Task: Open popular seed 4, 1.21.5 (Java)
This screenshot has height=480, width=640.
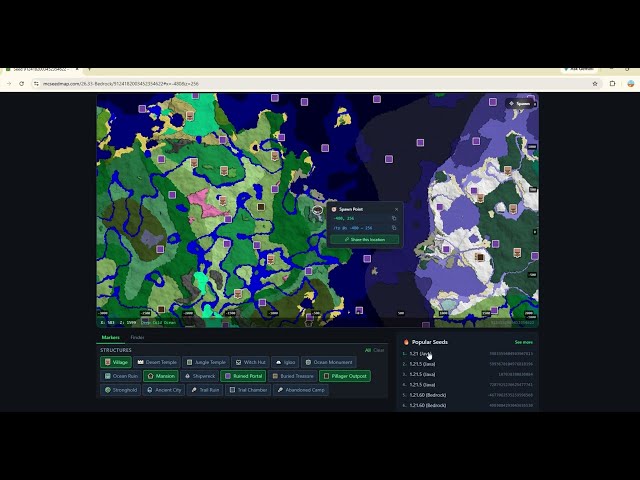Action: (x=467, y=384)
